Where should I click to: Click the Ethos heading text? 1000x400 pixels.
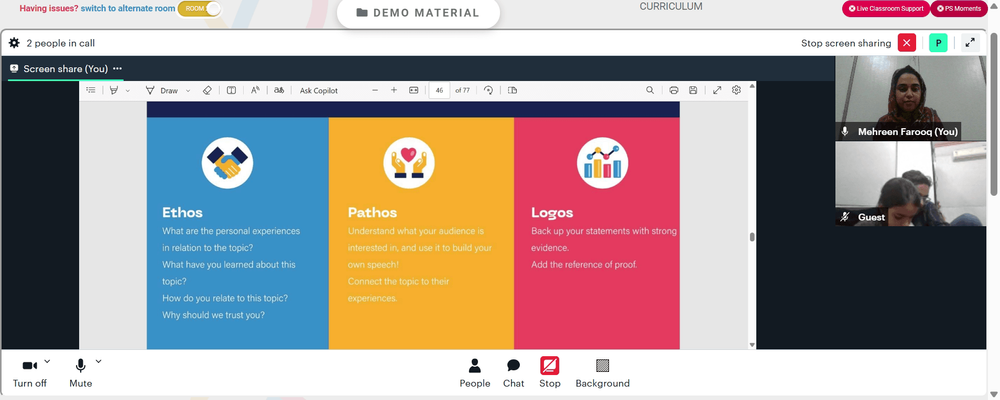(182, 212)
